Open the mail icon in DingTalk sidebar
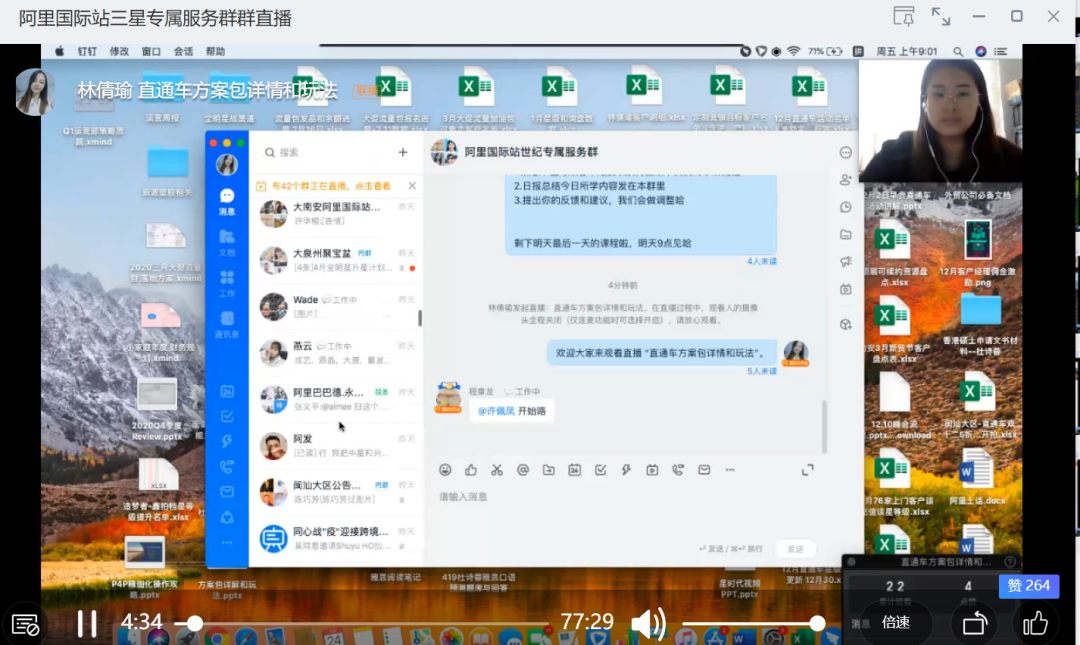 click(x=227, y=491)
